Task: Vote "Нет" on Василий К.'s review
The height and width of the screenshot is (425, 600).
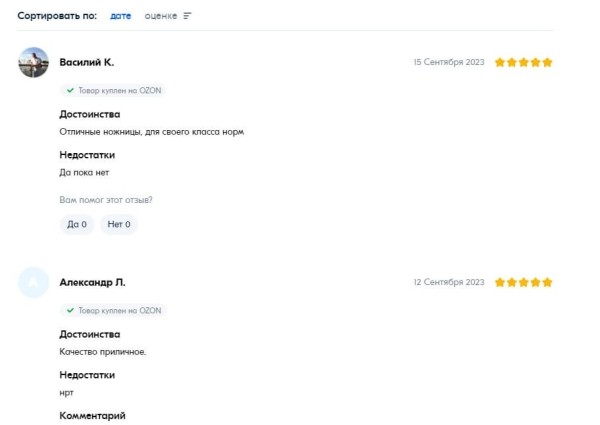Action: tap(118, 224)
